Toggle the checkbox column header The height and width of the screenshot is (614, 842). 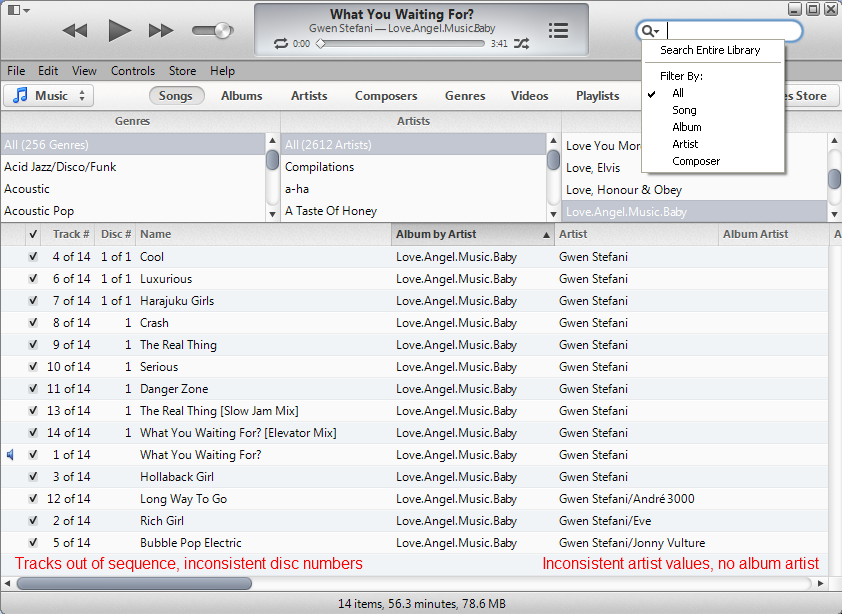pos(33,234)
